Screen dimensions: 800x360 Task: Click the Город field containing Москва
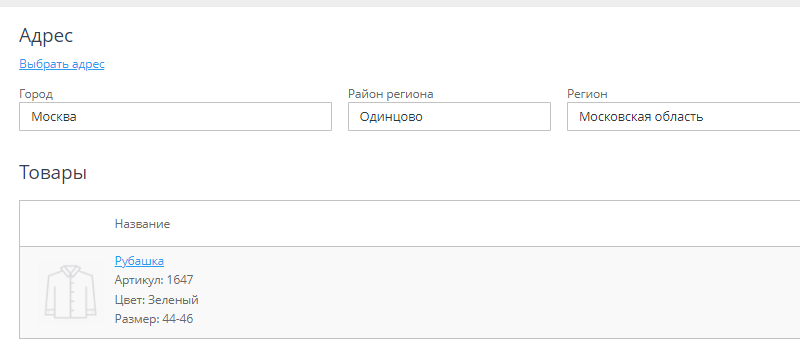[176, 116]
